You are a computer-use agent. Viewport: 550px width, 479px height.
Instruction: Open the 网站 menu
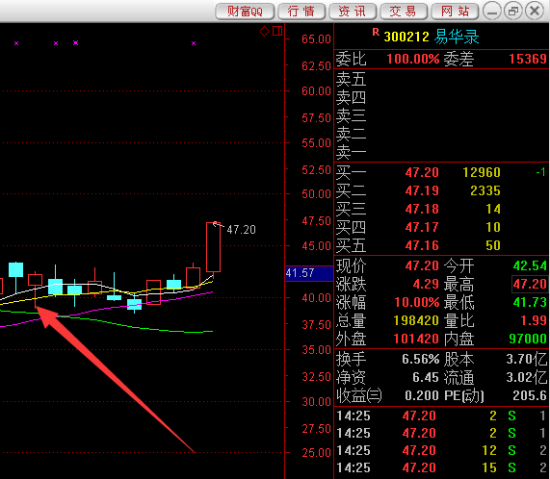pos(455,12)
